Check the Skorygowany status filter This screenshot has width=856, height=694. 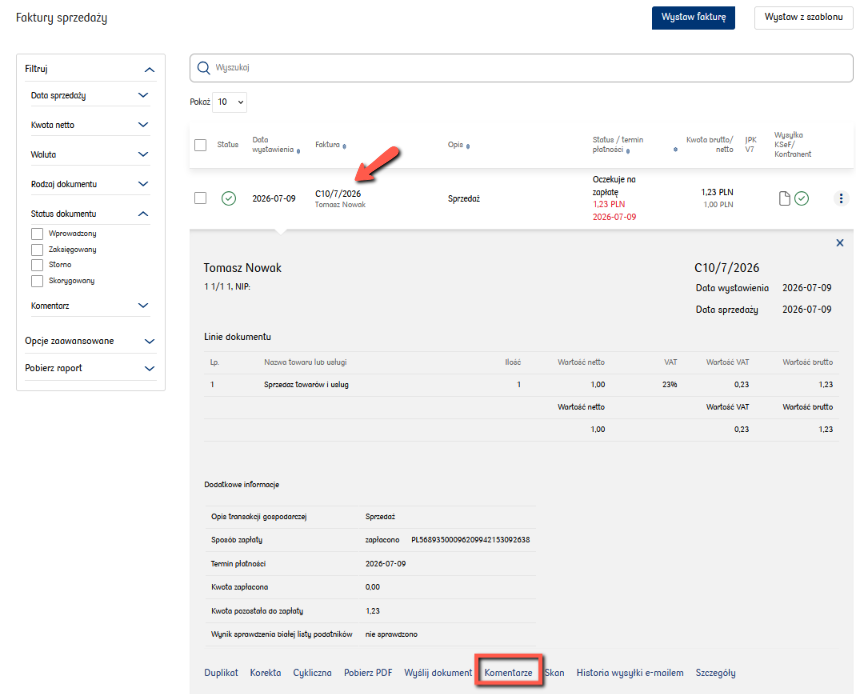point(37,281)
